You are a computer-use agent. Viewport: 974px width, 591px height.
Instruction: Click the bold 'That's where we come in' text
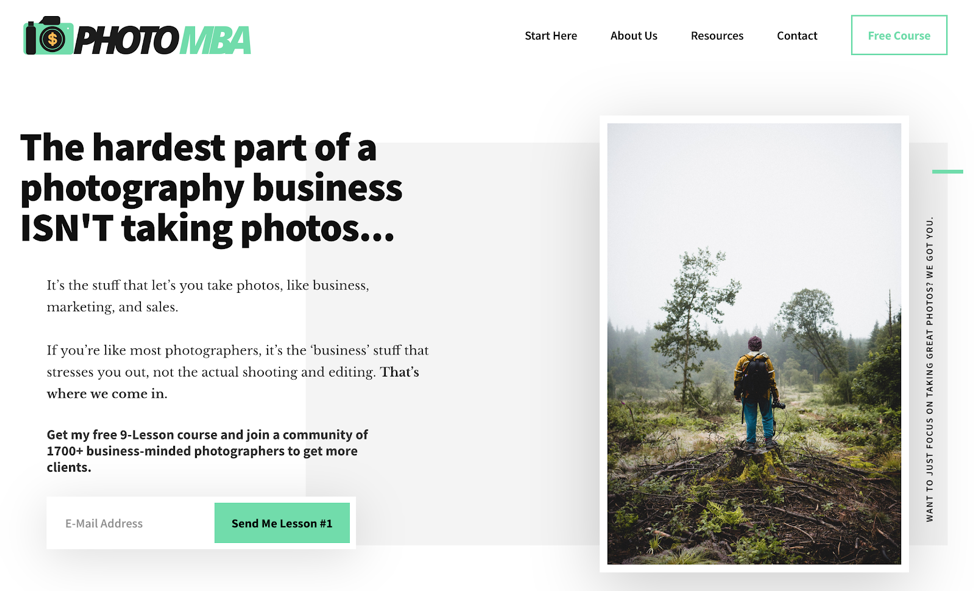pyautogui.click(x=233, y=383)
